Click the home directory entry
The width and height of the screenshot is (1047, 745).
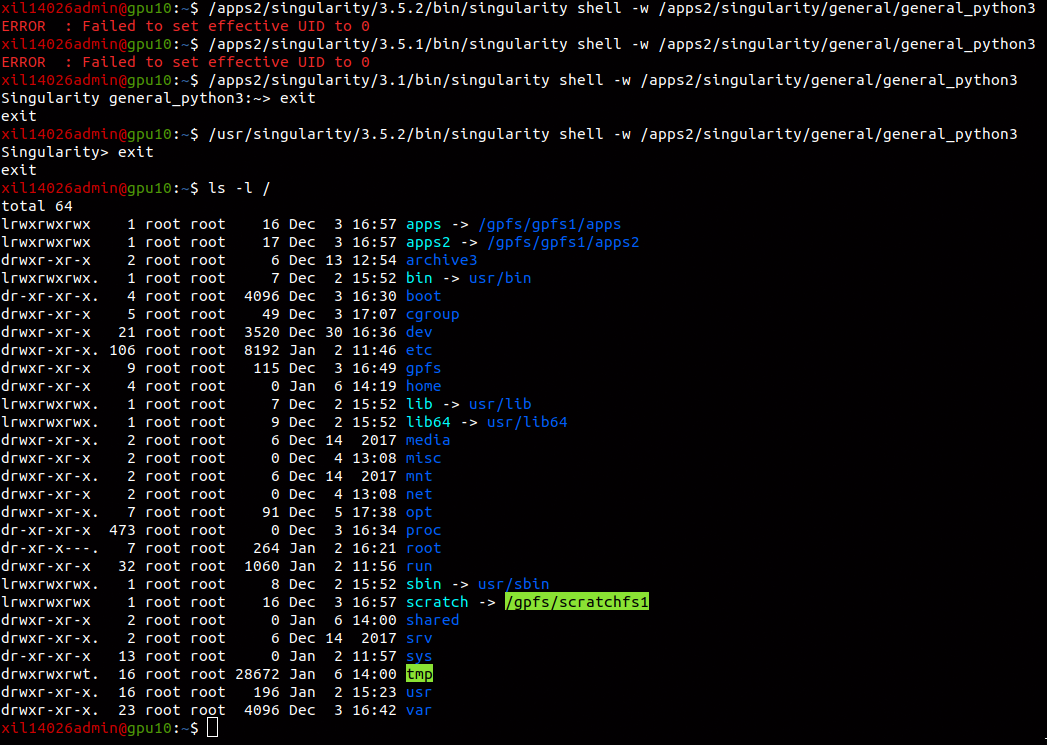point(423,386)
